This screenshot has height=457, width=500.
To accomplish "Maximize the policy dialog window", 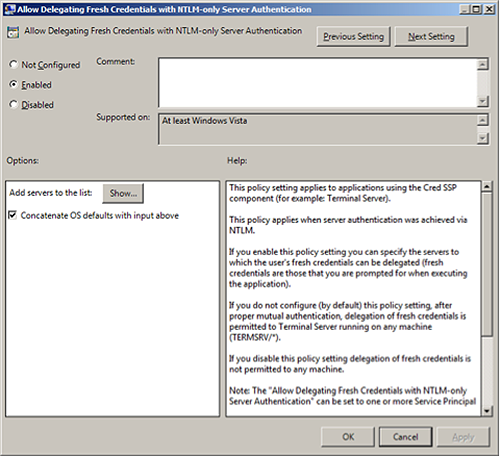I will (x=477, y=9).
